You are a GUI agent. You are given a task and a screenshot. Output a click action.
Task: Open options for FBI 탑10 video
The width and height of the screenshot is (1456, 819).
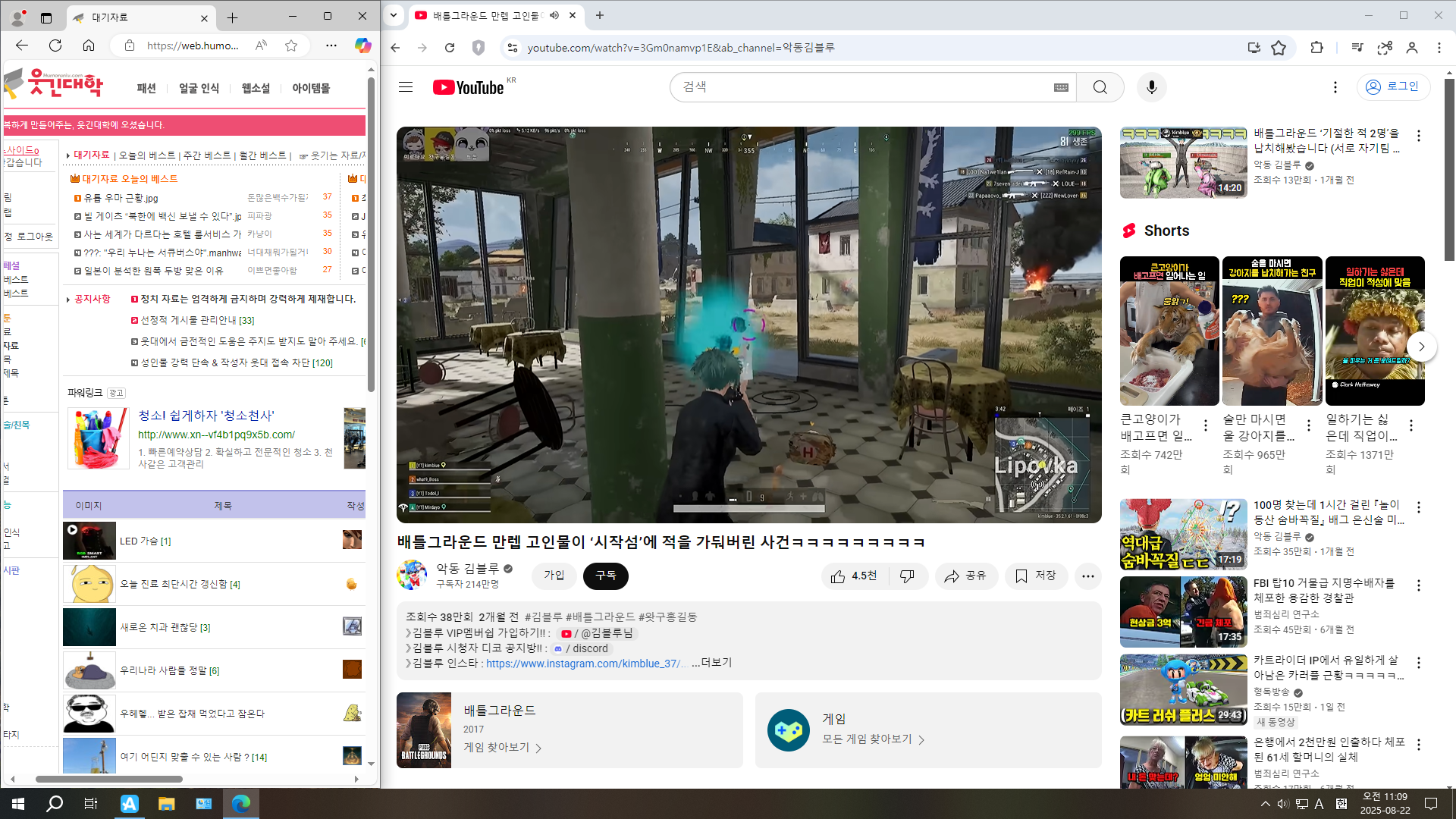tap(1418, 585)
